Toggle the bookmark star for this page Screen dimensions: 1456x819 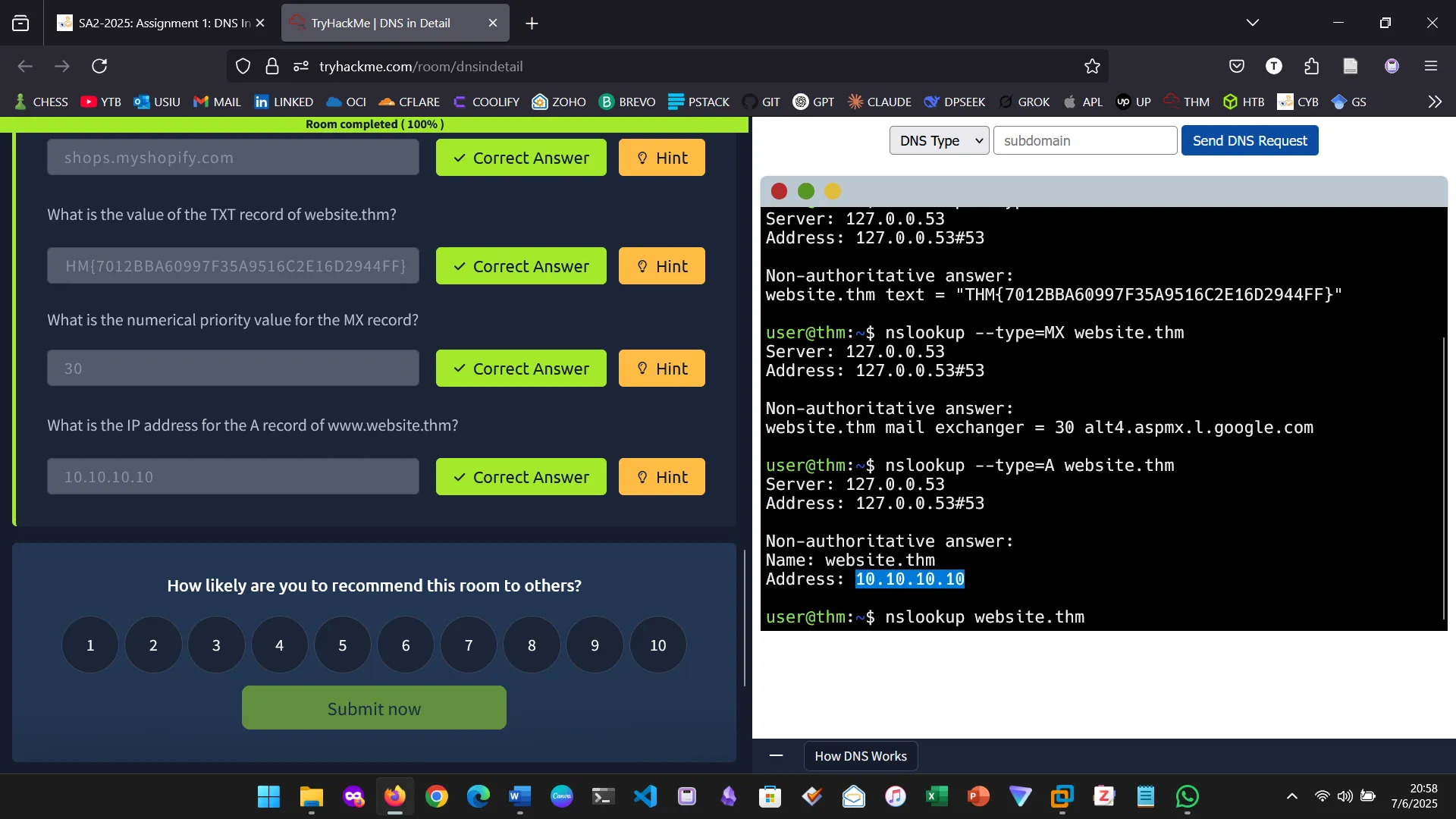(1092, 66)
